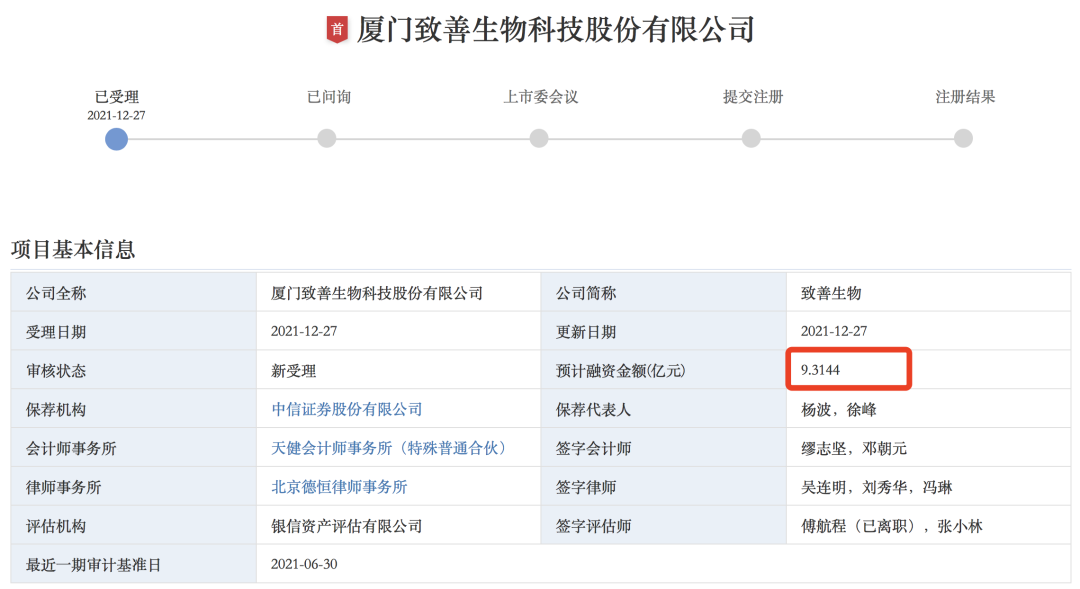This screenshot has width=1080, height=589.
Task: Click the 保荐代表人 label cell
Action: [663, 409]
